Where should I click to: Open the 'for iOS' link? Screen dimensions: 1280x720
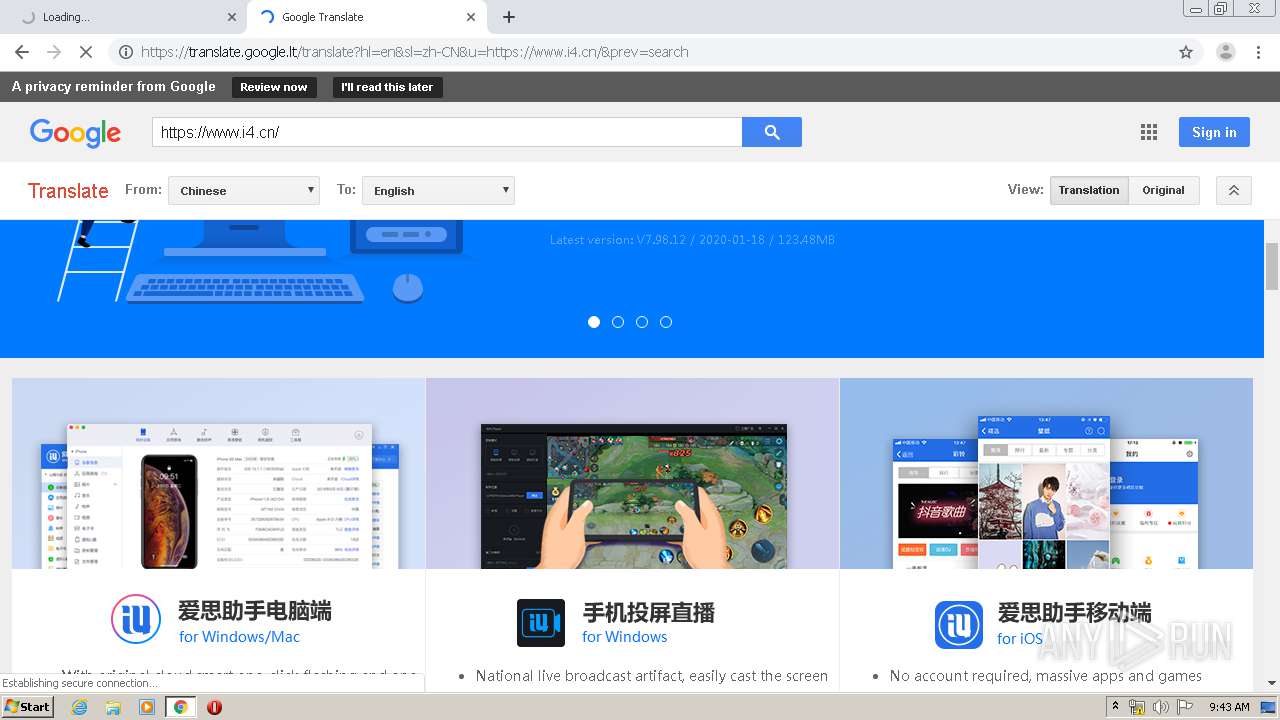point(1020,638)
